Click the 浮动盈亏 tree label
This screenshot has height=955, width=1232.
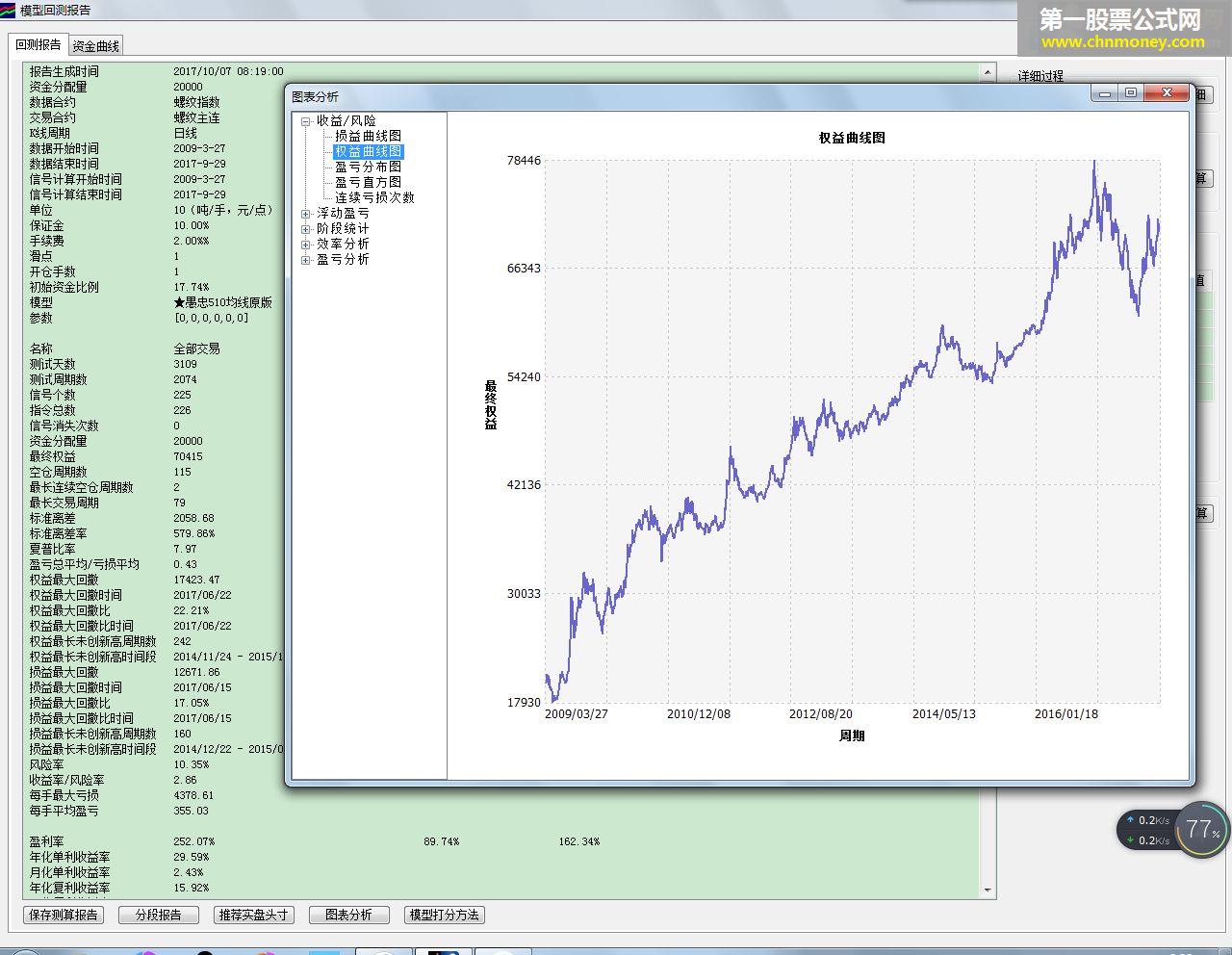343,213
